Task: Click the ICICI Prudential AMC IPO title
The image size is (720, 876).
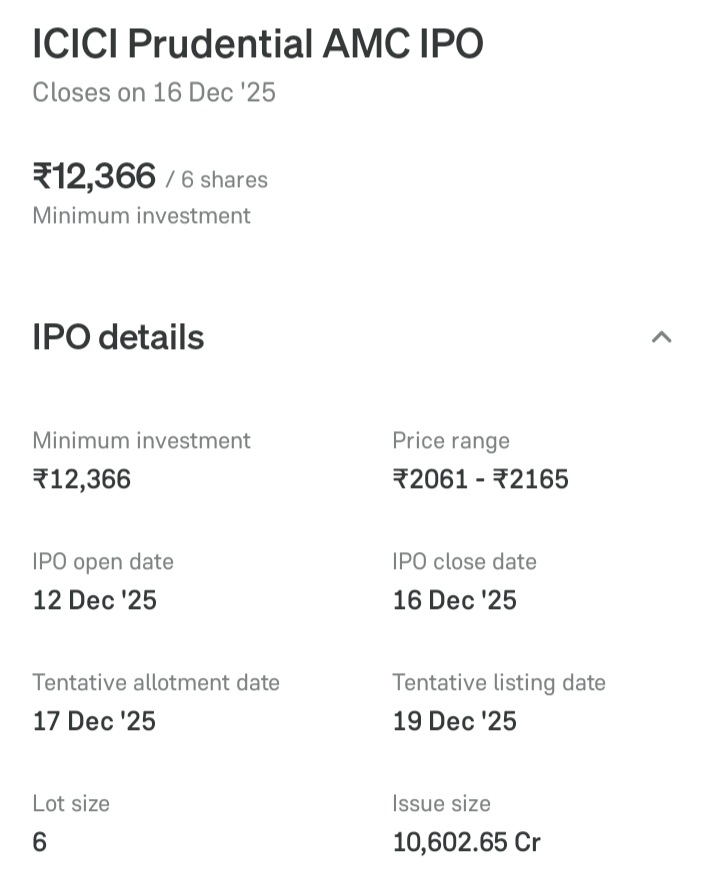Action: pos(257,44)
